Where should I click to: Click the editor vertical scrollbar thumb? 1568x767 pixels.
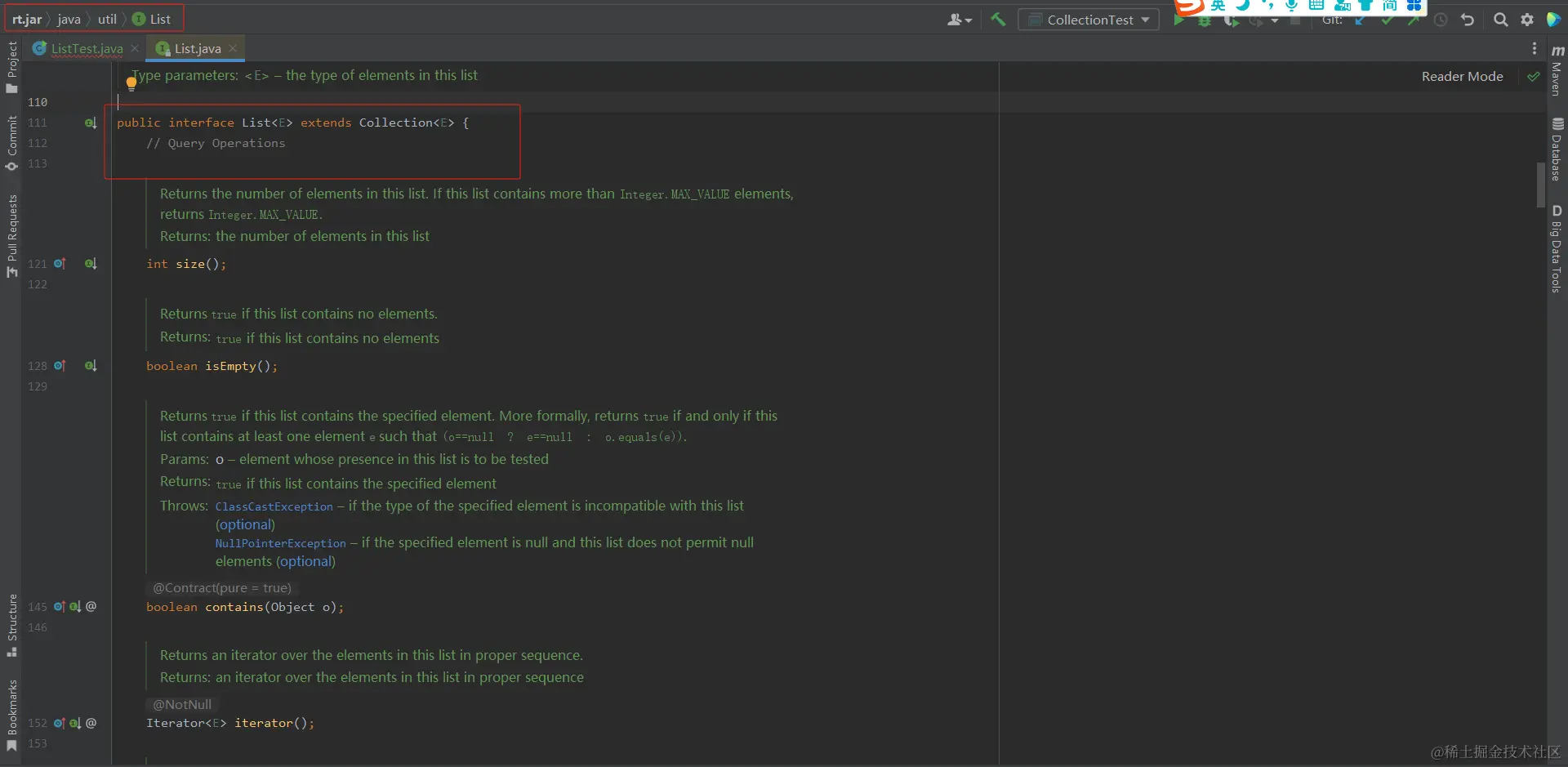pos(1541,185)
